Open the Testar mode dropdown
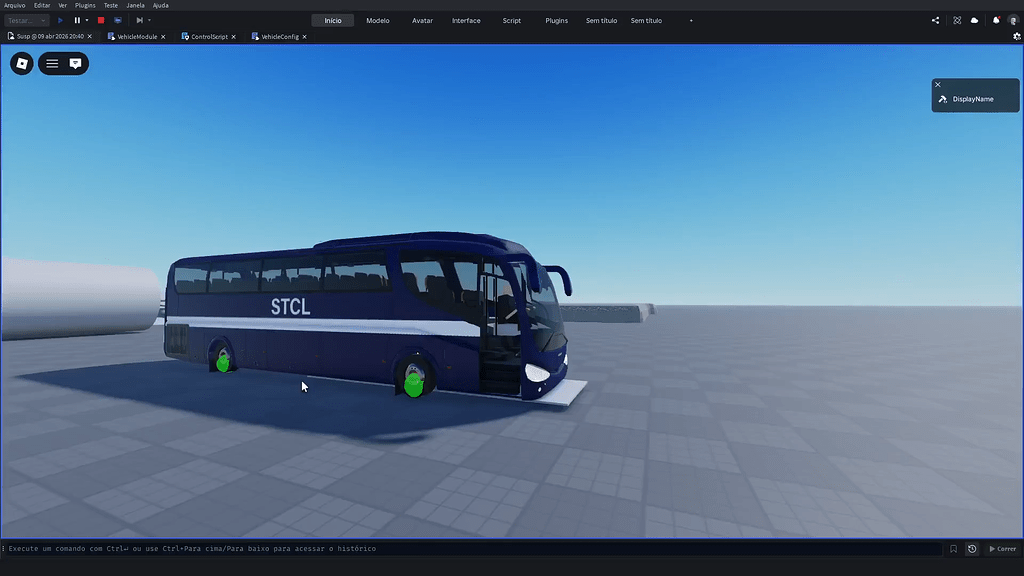The width and height of the screenshot is (1024, 576). pos(26,20)
